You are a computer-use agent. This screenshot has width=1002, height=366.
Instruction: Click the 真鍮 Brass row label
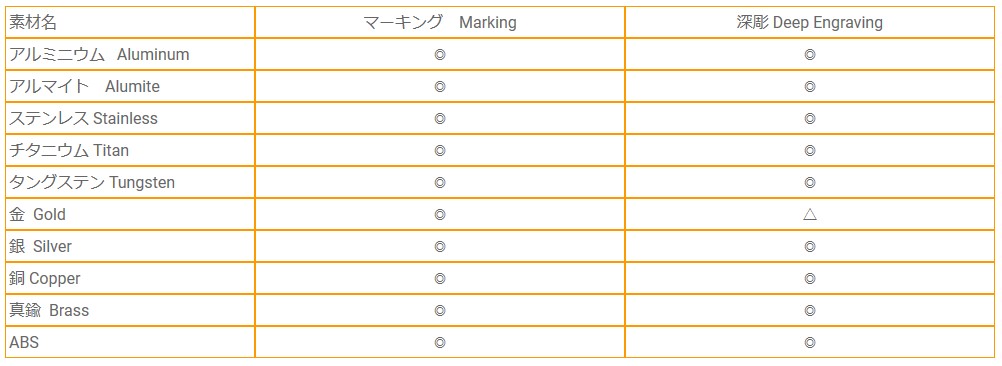(49, 310)
